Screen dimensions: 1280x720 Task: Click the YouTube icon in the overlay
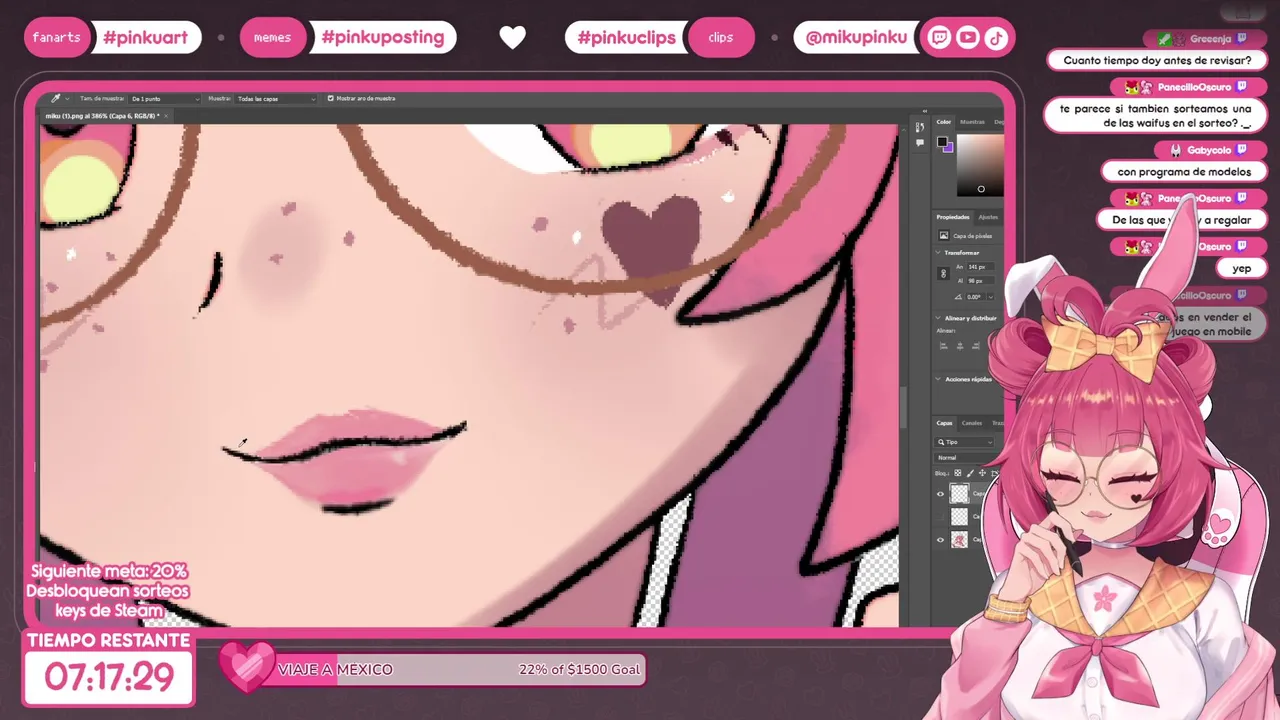pos(967,38)
